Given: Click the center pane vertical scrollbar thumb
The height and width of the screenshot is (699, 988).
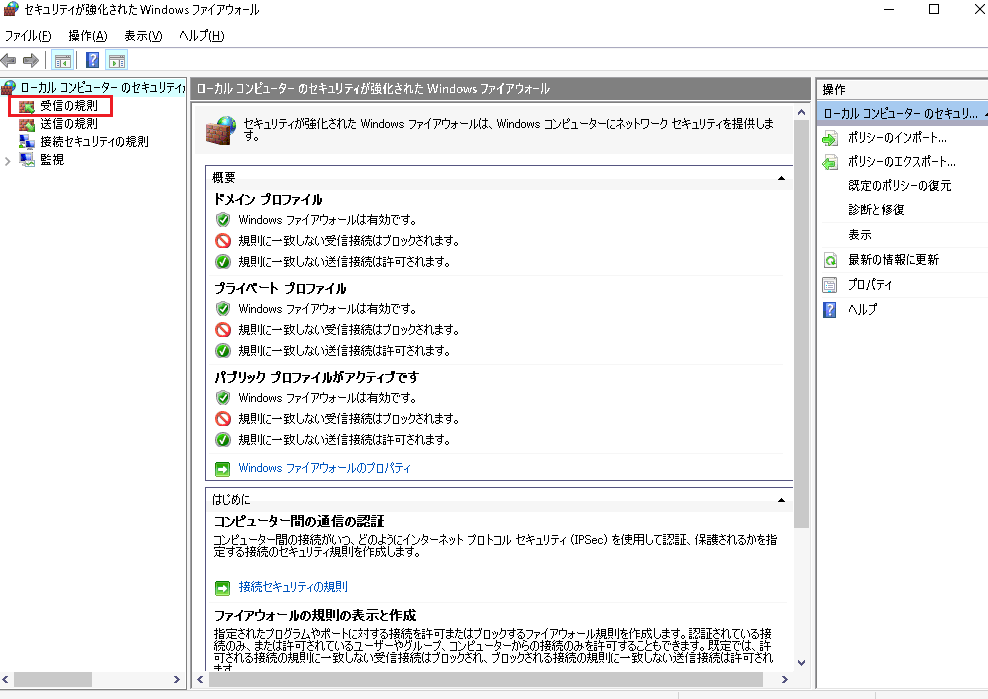Looking at the screenshot, I should click(x=801, y=324).
